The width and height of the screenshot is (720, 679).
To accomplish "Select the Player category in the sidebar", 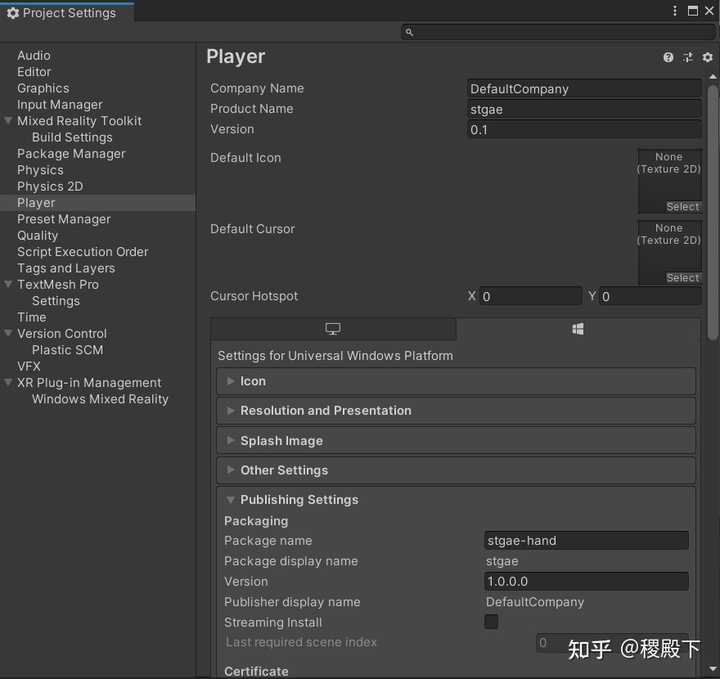I will pos(97,202).
